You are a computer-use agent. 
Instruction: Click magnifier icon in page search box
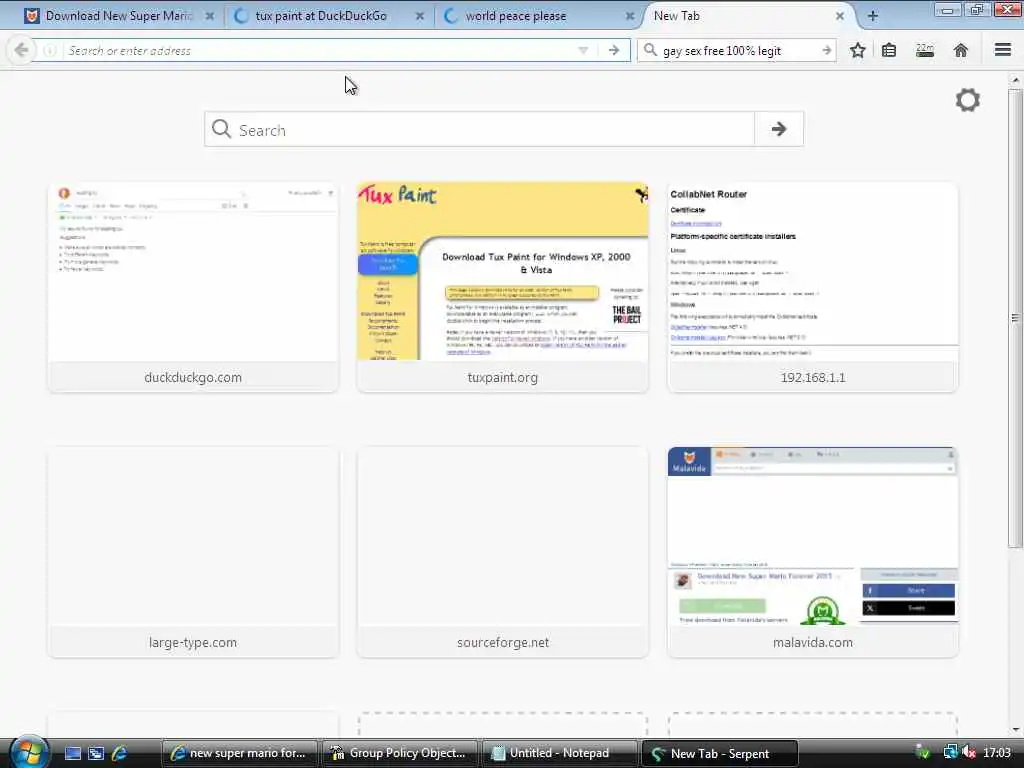(x=221, y=129)
